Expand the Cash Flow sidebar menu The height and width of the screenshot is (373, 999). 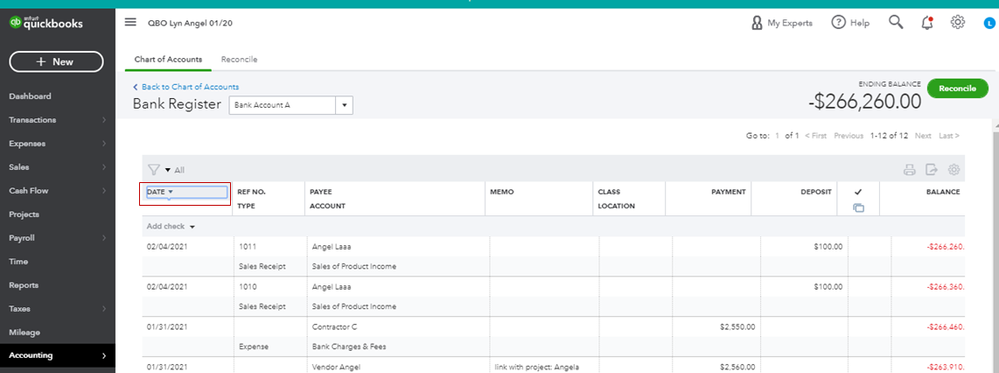click(x=57, y=191)
